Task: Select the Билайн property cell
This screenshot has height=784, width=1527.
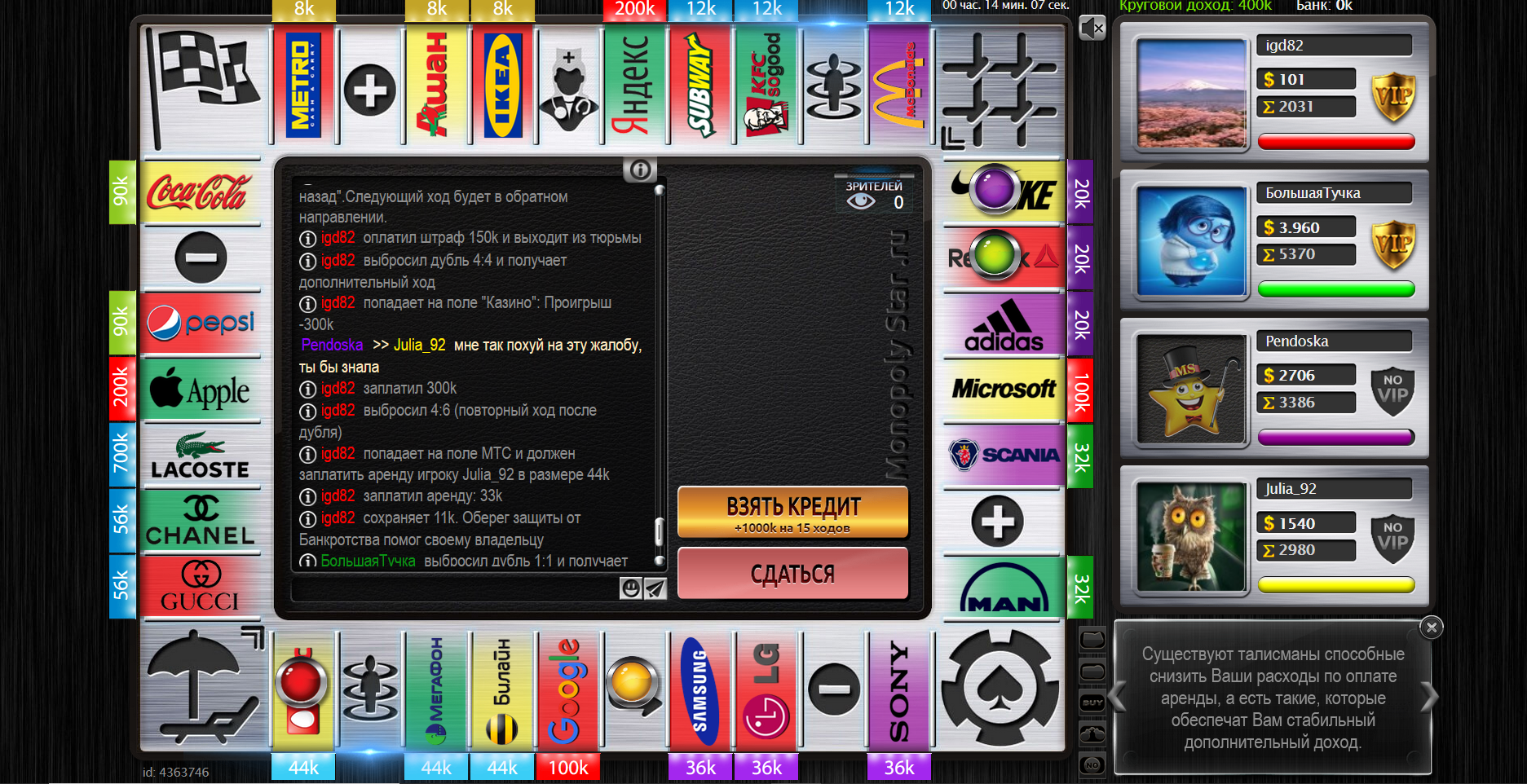Action: click(503, 691)
